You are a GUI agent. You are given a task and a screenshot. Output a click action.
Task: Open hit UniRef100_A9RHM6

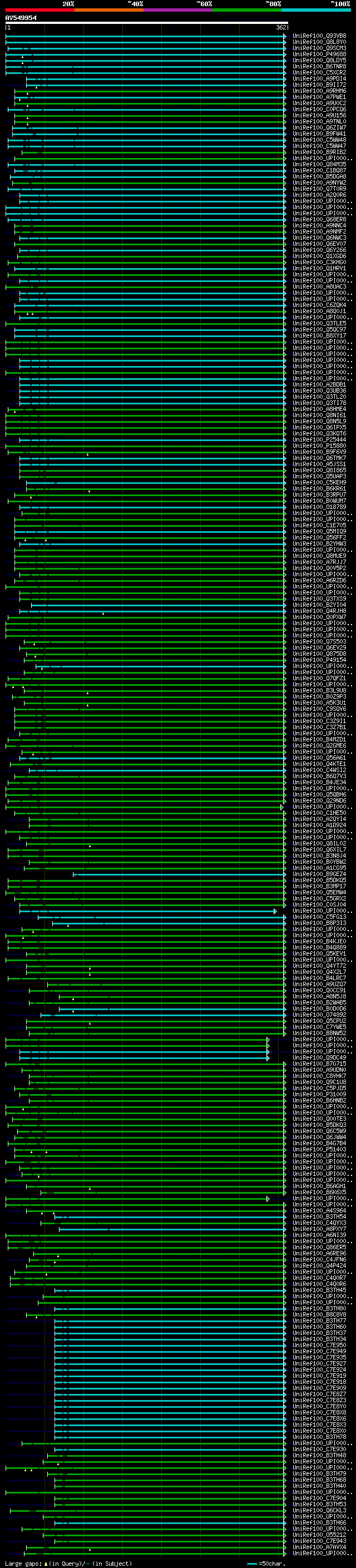point(319,91)
